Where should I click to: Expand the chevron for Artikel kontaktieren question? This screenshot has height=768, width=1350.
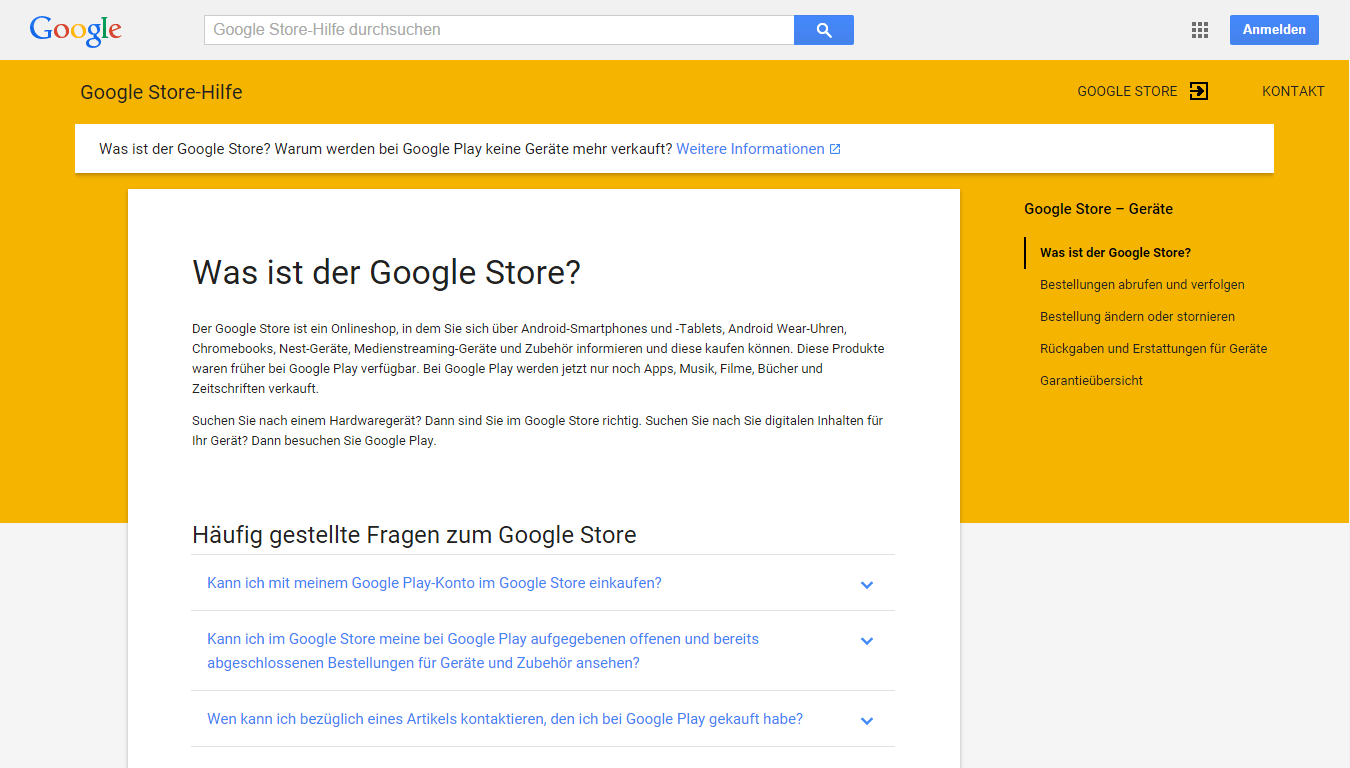(x=867, y=720)
